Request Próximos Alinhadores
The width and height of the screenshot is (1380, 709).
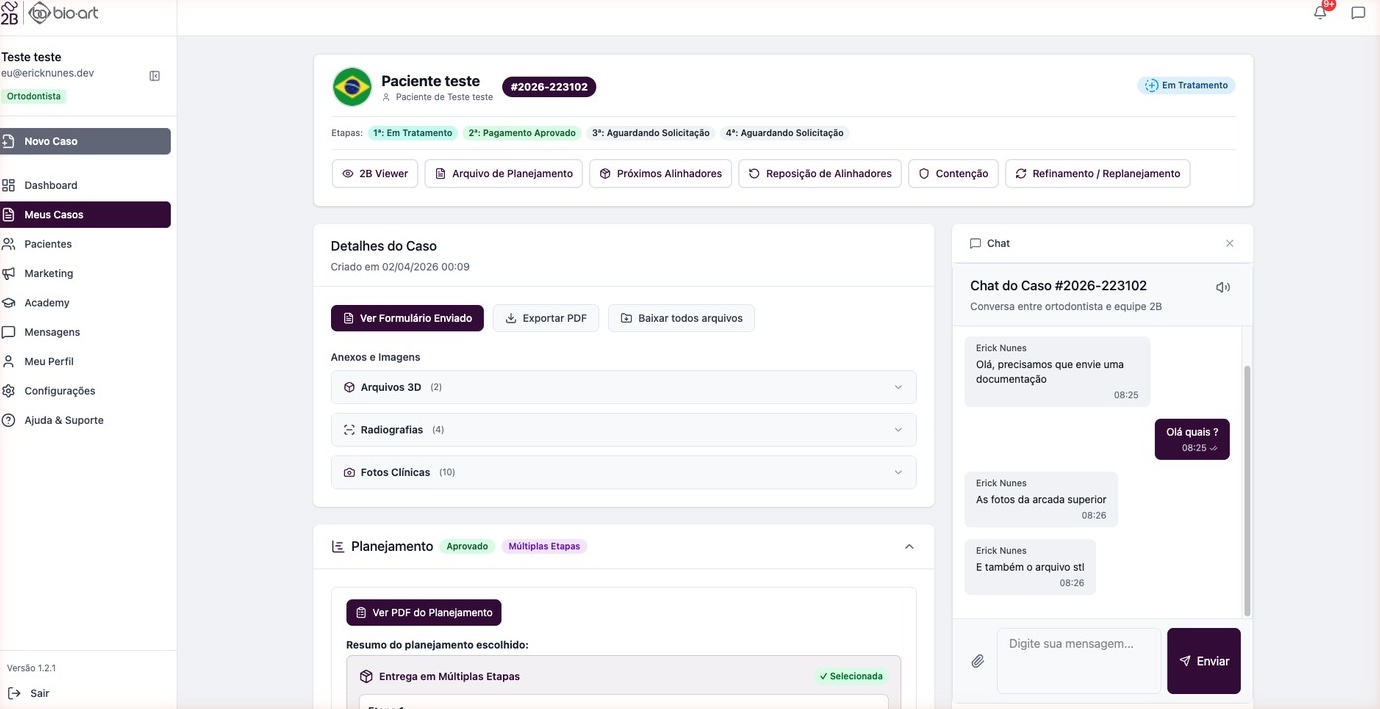click(x=661, y=174)
